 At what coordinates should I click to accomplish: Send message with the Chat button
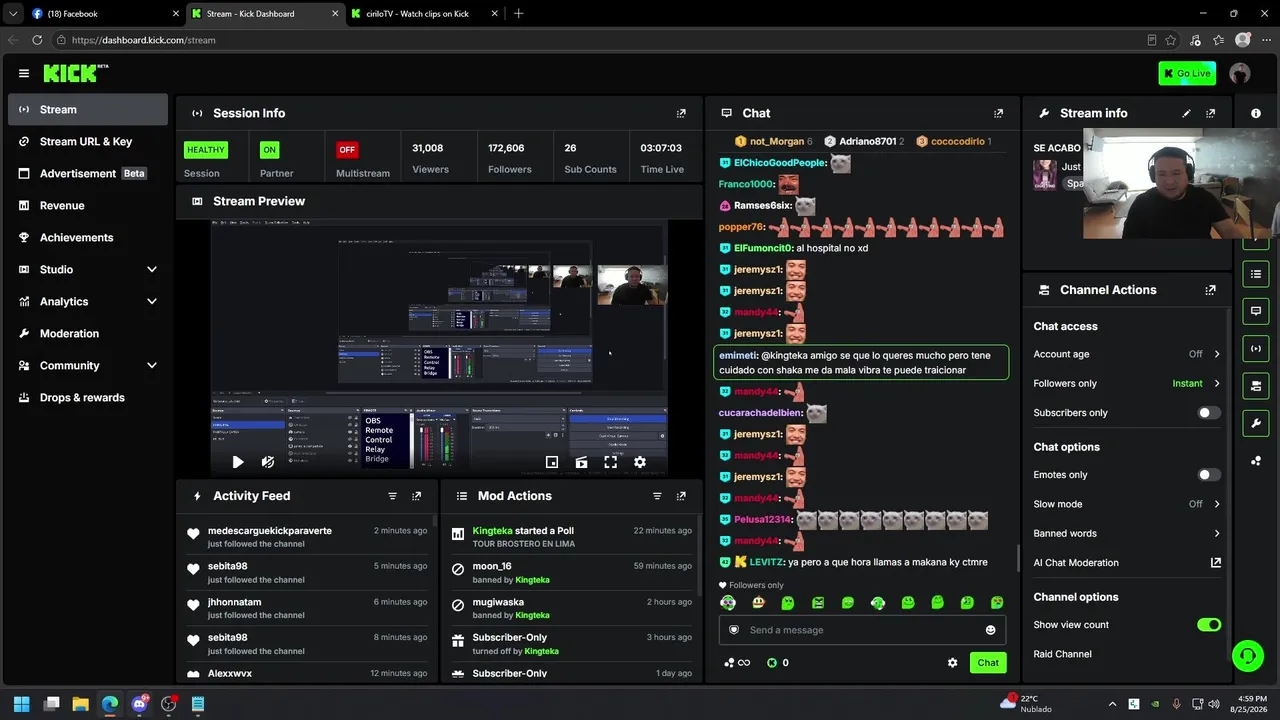pyautogui.click(x=988, y=663)
